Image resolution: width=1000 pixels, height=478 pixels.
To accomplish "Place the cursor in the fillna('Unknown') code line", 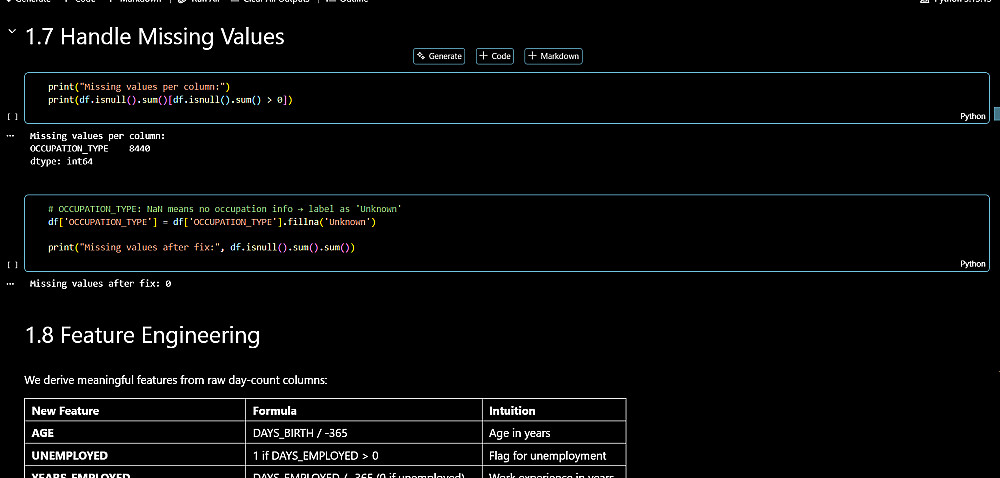I will [211, 221].
